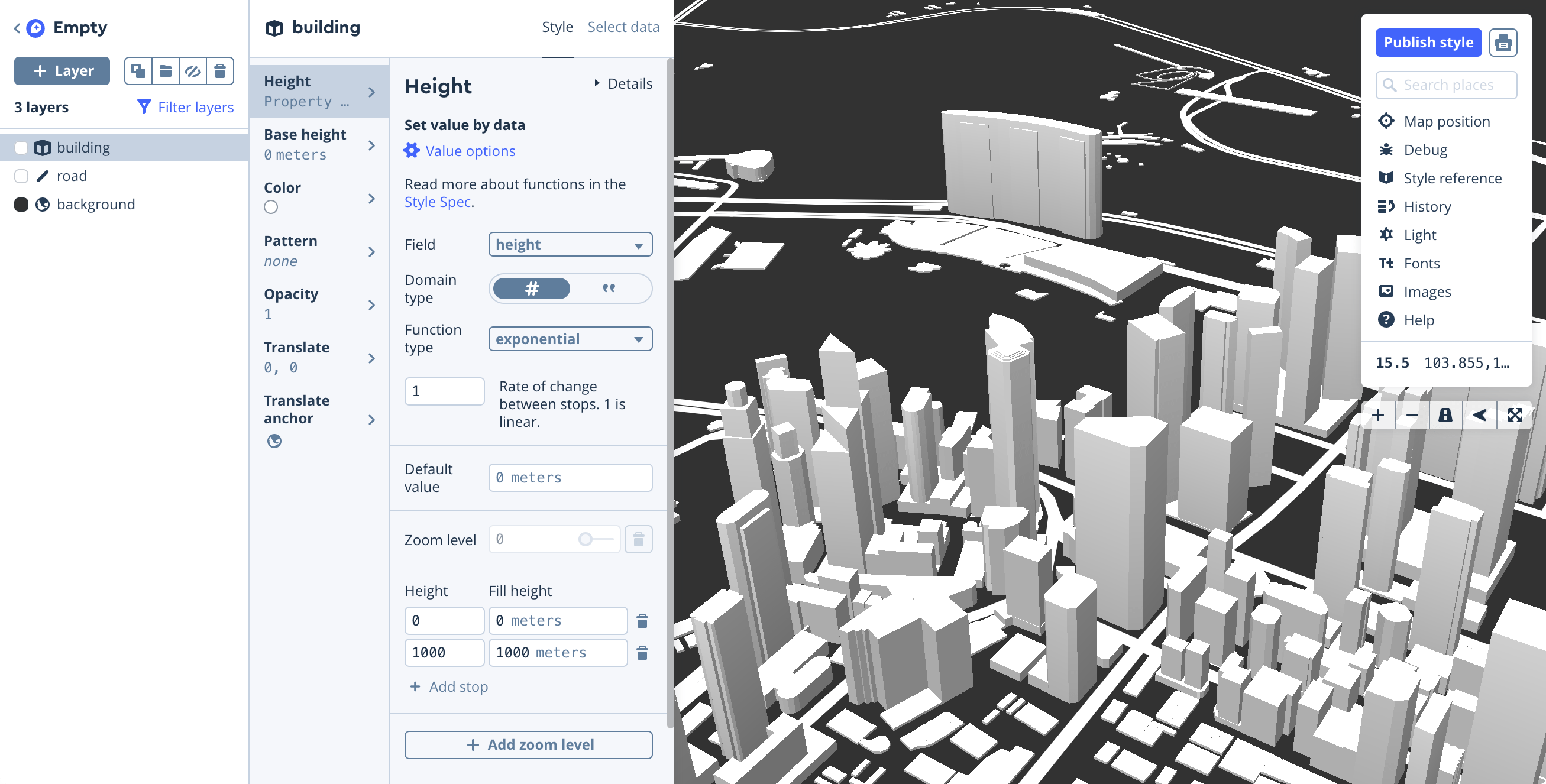Viewport: 1546px width, 784px height.
Task: Switch to the Style tab
Action: (556, 27)
